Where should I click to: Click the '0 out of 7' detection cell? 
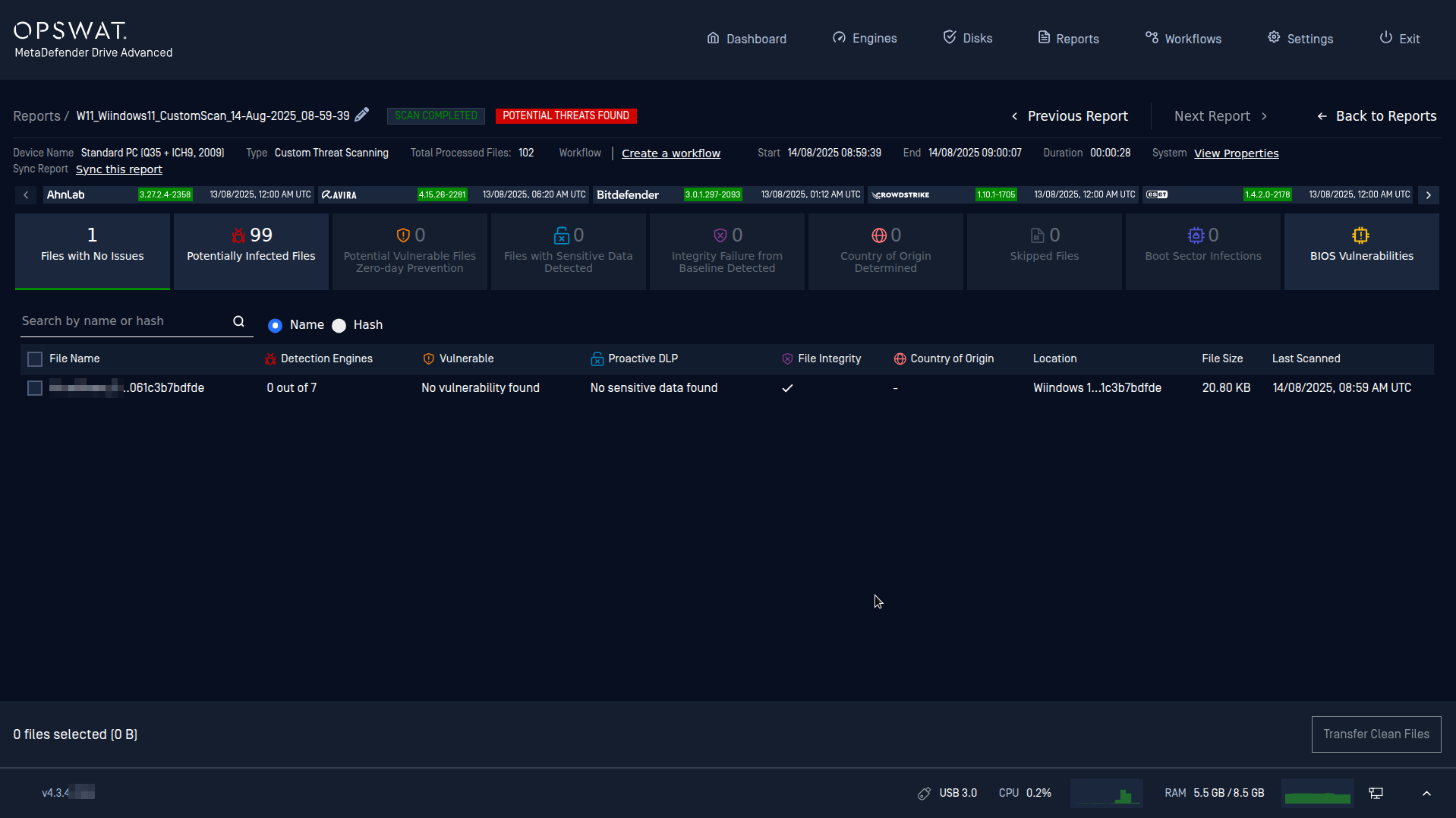click(x=292, y=388)
